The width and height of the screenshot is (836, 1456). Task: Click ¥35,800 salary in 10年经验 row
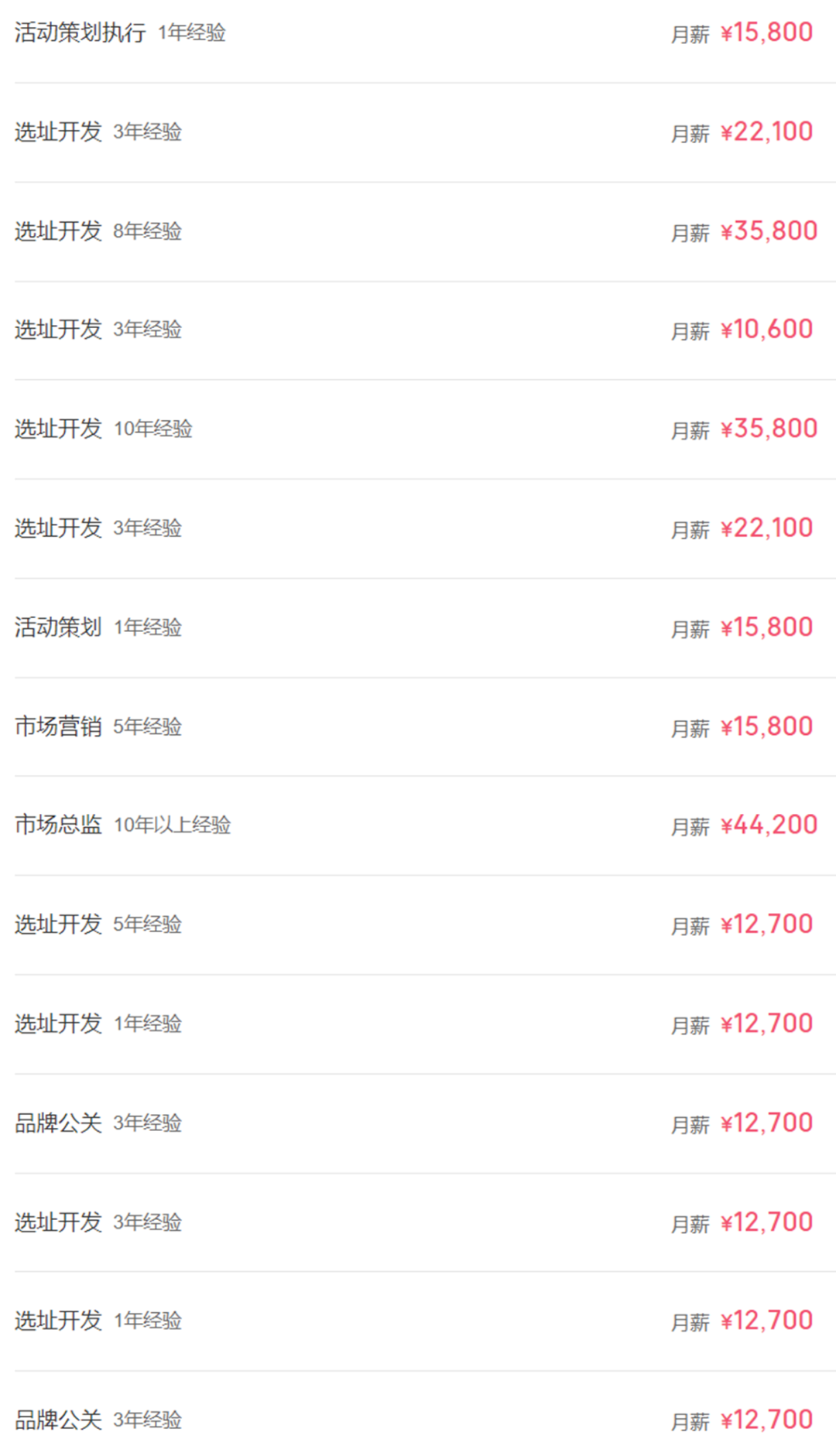[x=769, y=429]
